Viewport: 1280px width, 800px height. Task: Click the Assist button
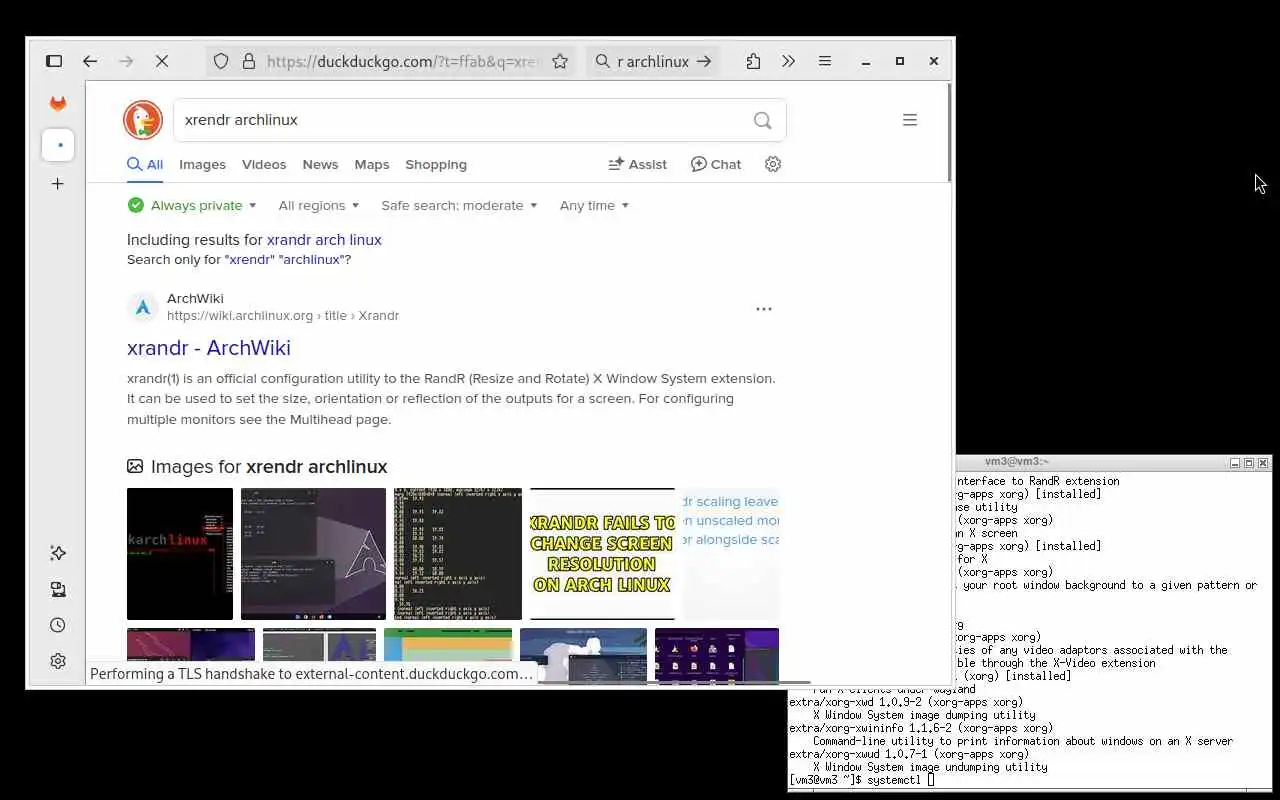(637, 164)
